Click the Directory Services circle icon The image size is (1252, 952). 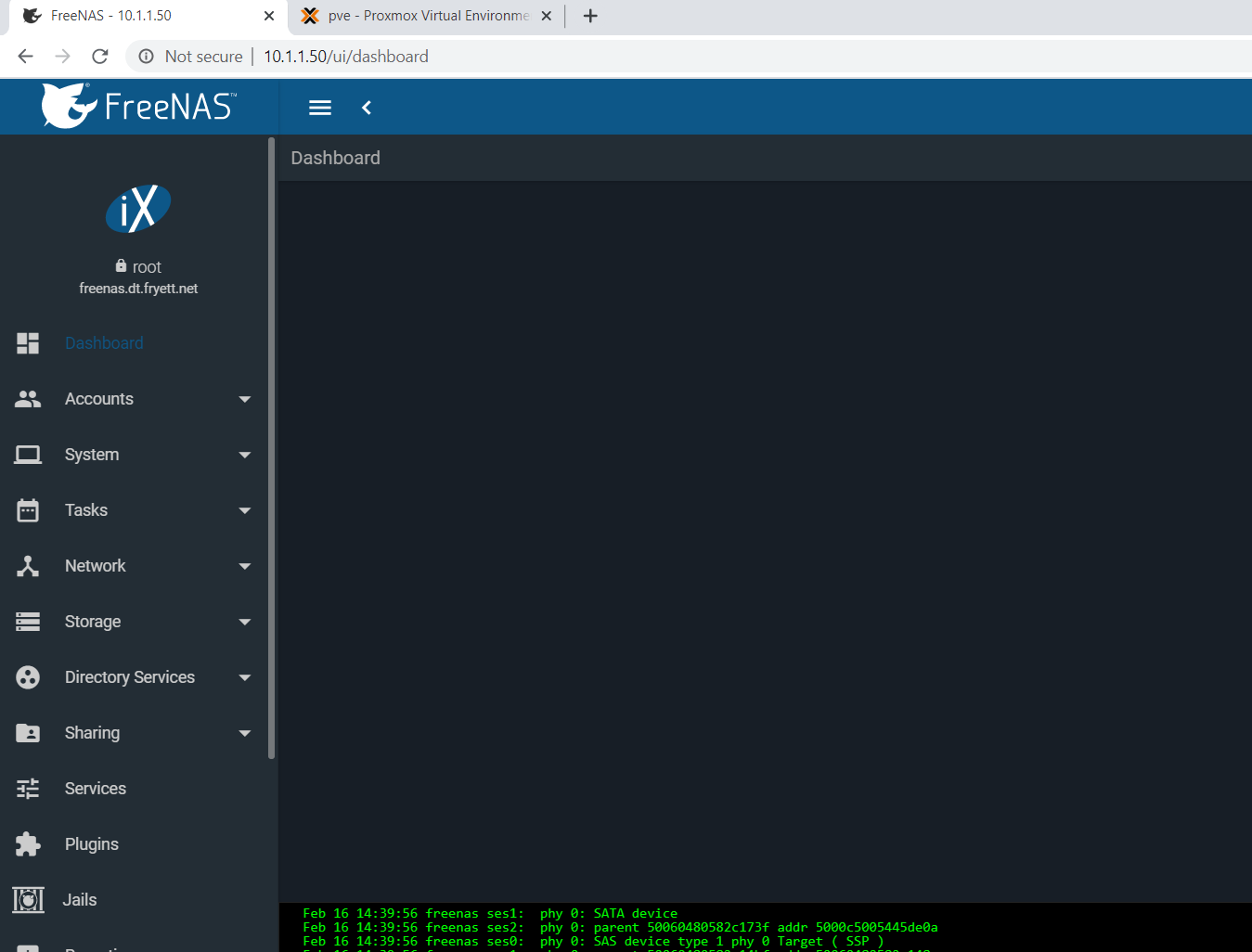pos(28,677)
